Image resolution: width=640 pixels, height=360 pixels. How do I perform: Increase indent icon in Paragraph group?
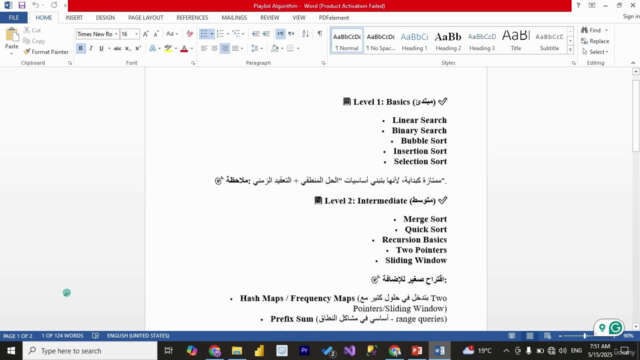tap(266, 34)
